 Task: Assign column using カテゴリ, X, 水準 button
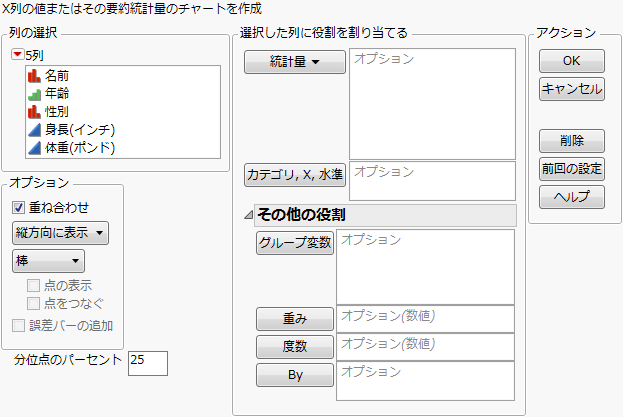[x=295, y=176]
